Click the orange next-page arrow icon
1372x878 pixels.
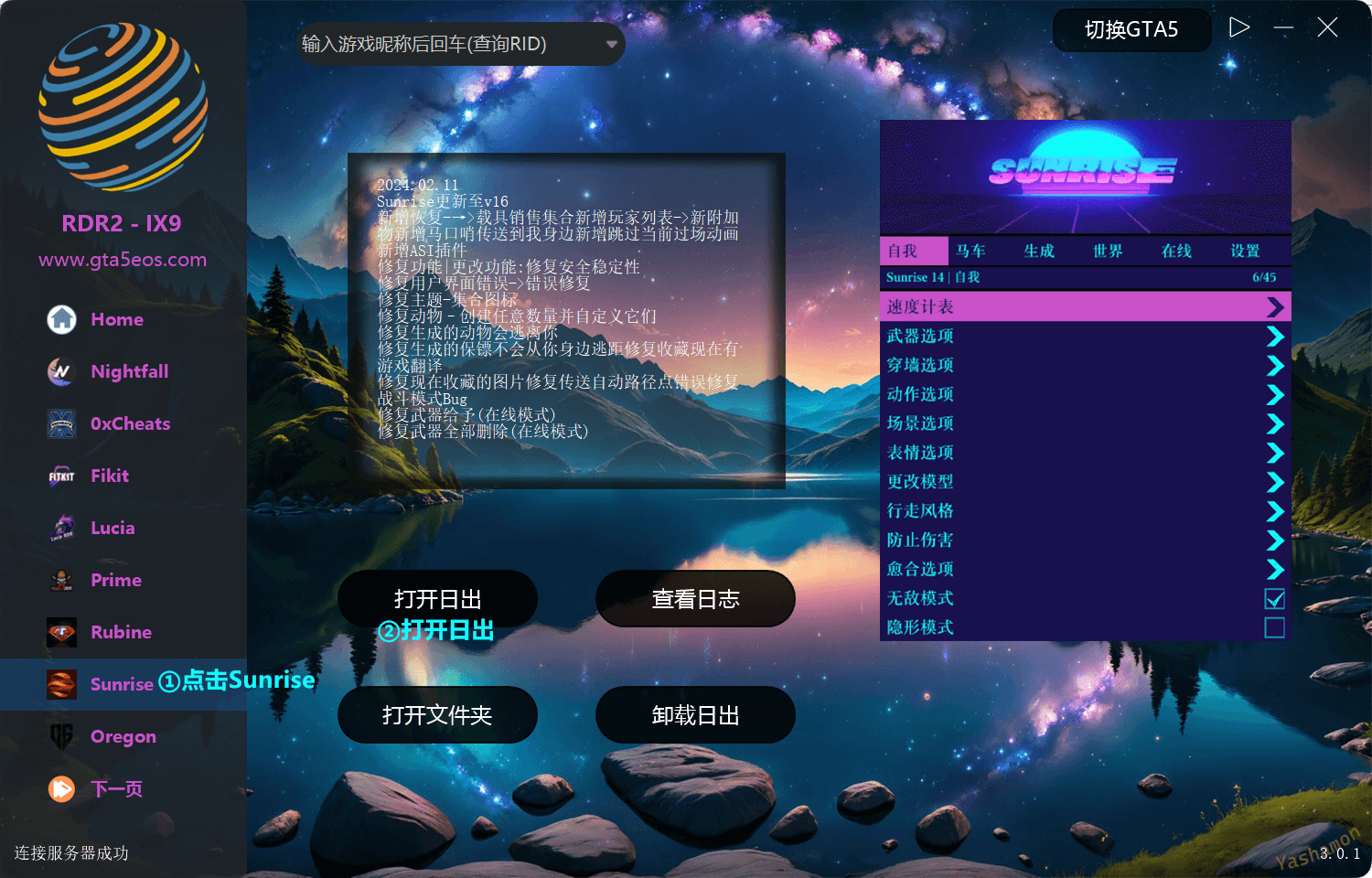[61, 788]
